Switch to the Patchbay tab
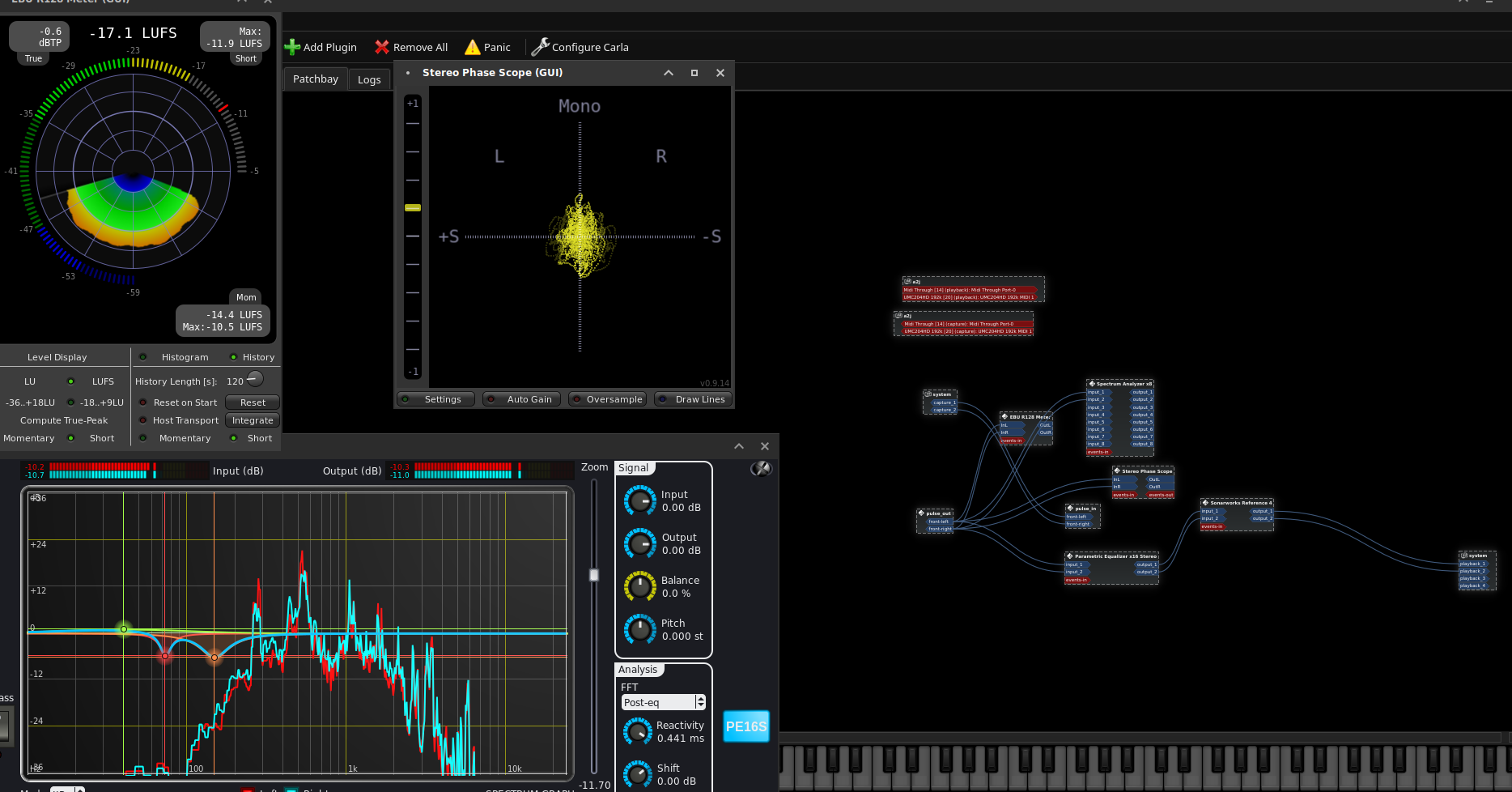Screen dimensions: 1512x792 click(x=316, y=79)
